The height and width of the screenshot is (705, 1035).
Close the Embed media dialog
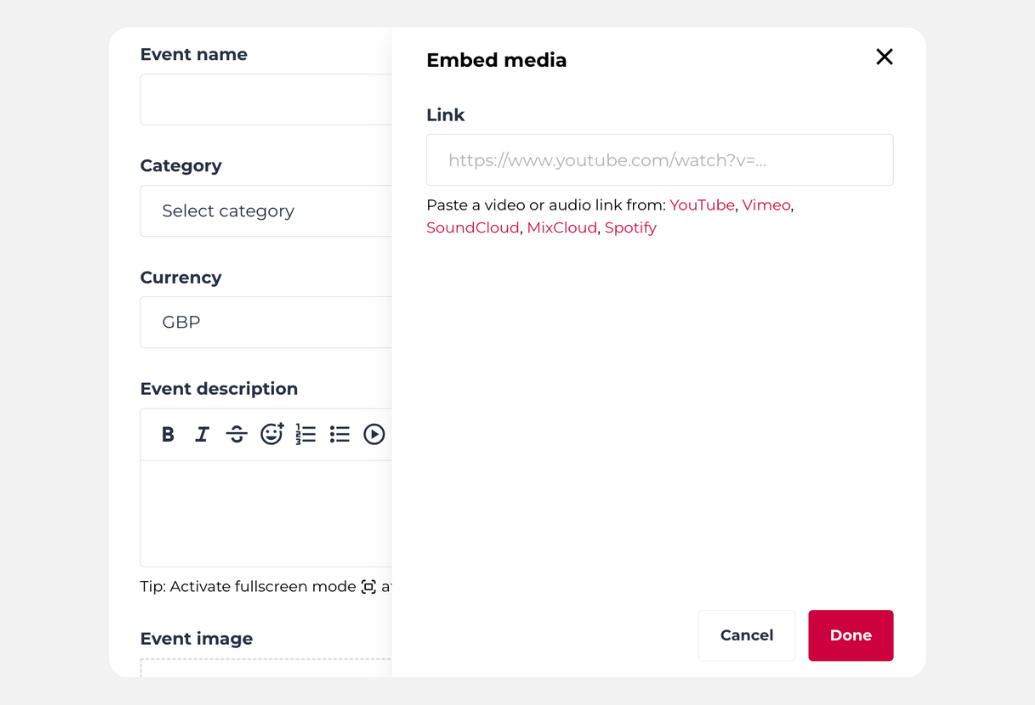tap(884, 57)
